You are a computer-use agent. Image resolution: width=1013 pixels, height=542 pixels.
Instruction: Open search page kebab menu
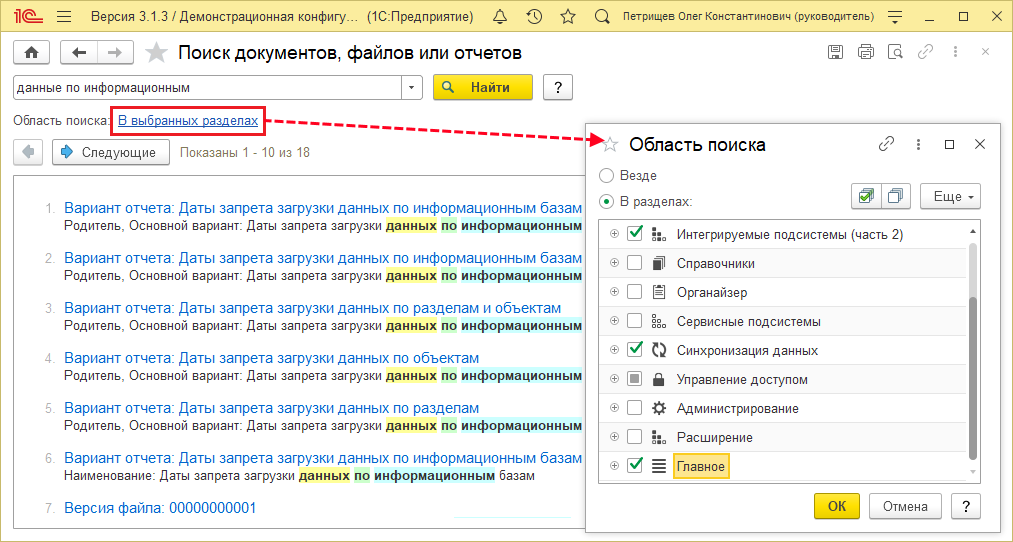click(956, 52)
